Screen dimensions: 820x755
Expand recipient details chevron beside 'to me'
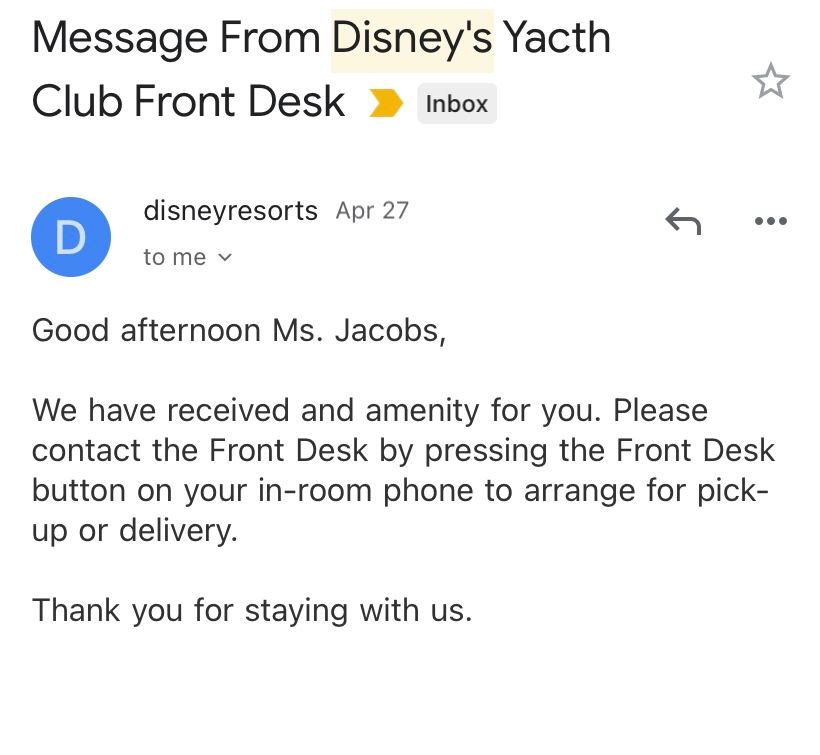(224, 257)
